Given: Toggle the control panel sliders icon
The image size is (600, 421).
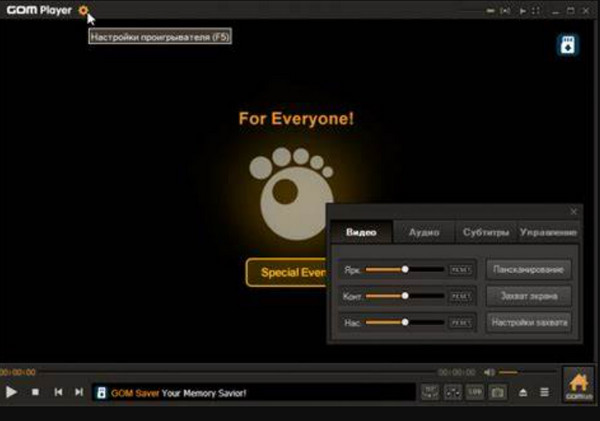Looking at the screenshot, I should (x=453, y=392).
